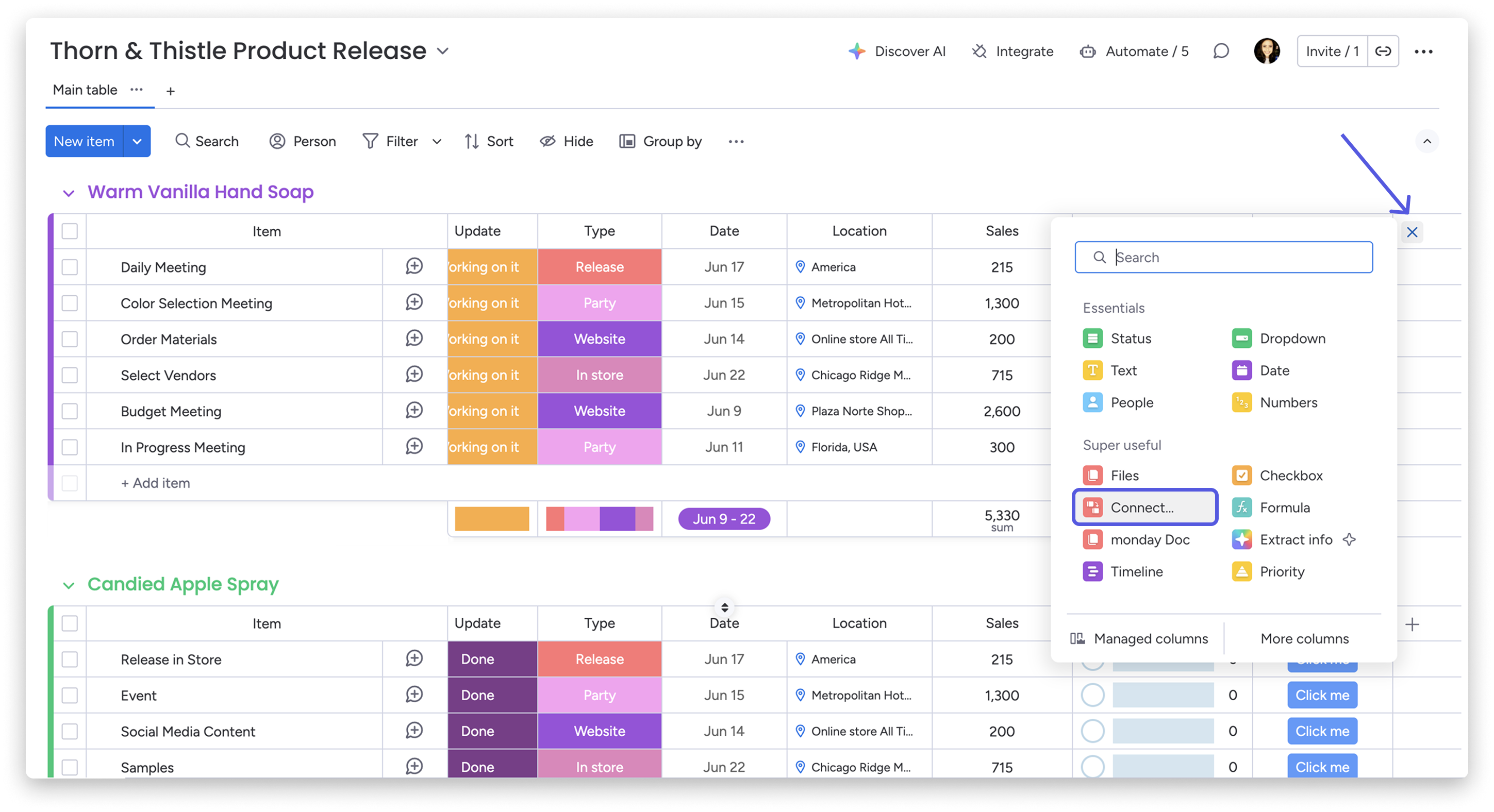Click the orange Update summary bar

(492, 519)
